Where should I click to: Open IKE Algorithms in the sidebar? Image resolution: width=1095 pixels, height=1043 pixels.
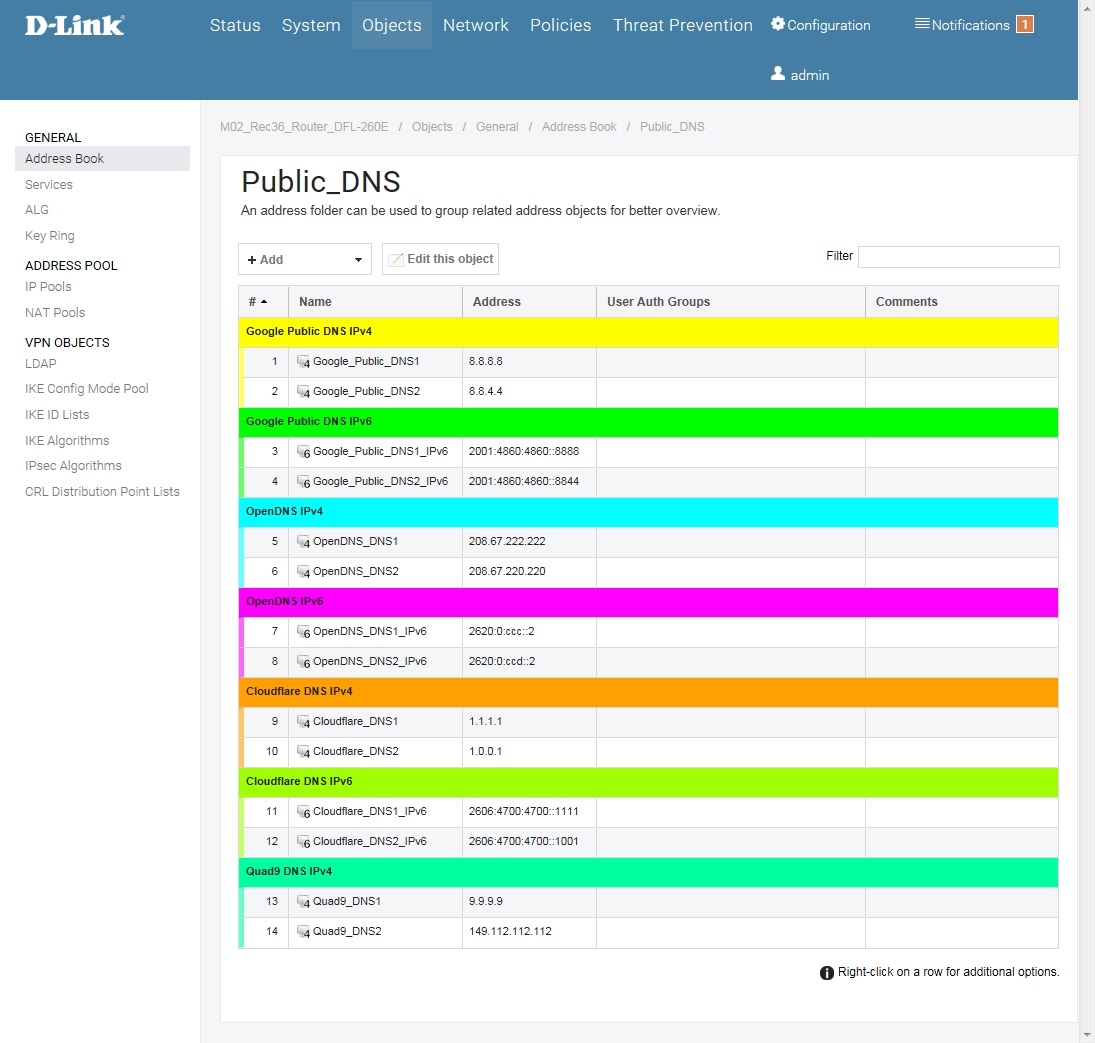[x=67, y=441]
